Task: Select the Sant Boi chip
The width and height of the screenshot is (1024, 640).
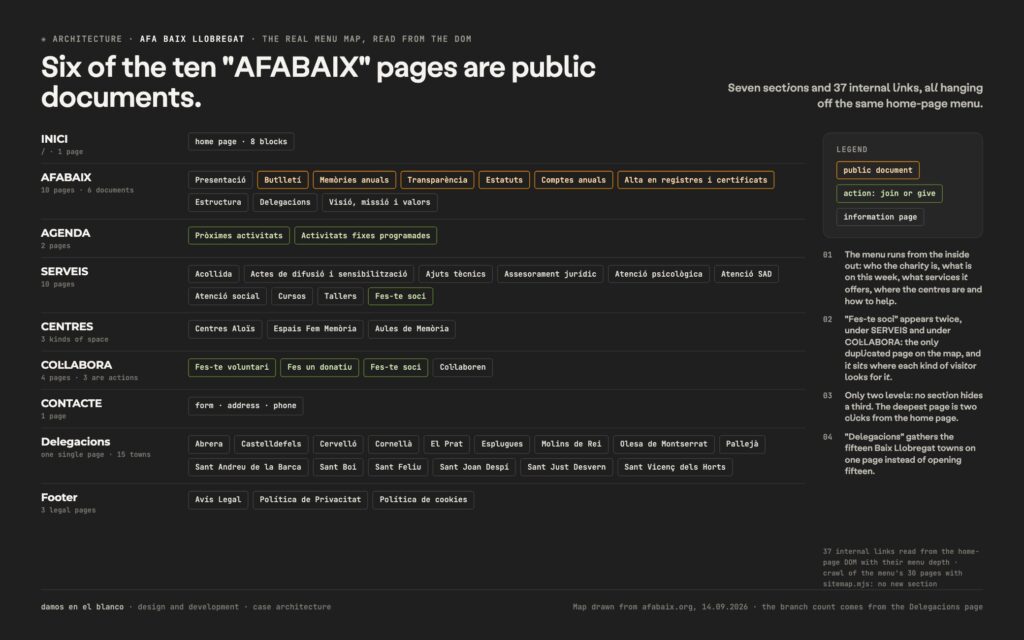Action: (x=338, y=468)
